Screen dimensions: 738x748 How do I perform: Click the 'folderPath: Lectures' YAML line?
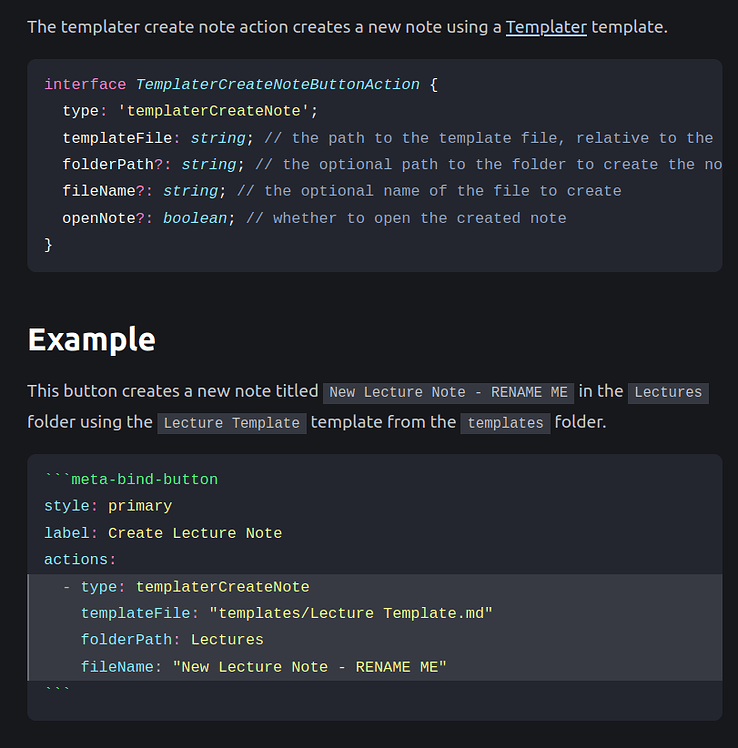172,640
